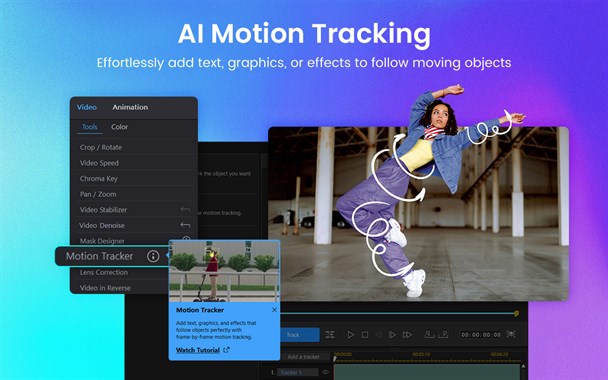Step to next frame in preview controls

(x=392, y=334)
